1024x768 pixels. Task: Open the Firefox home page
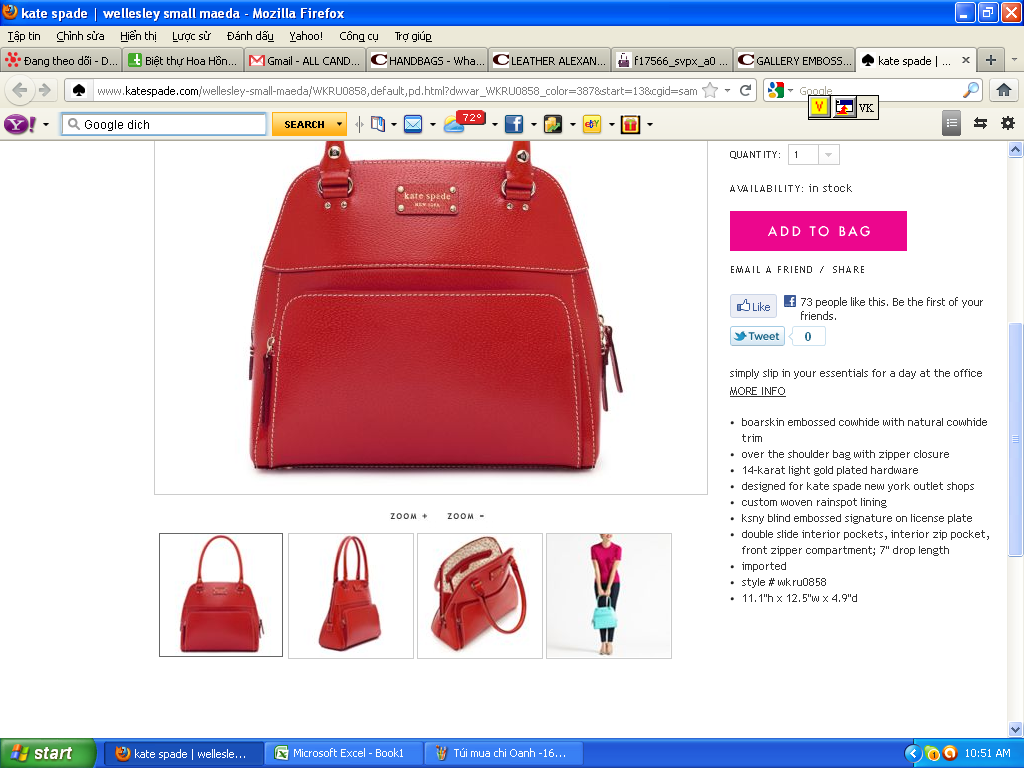coord(1004,90)
